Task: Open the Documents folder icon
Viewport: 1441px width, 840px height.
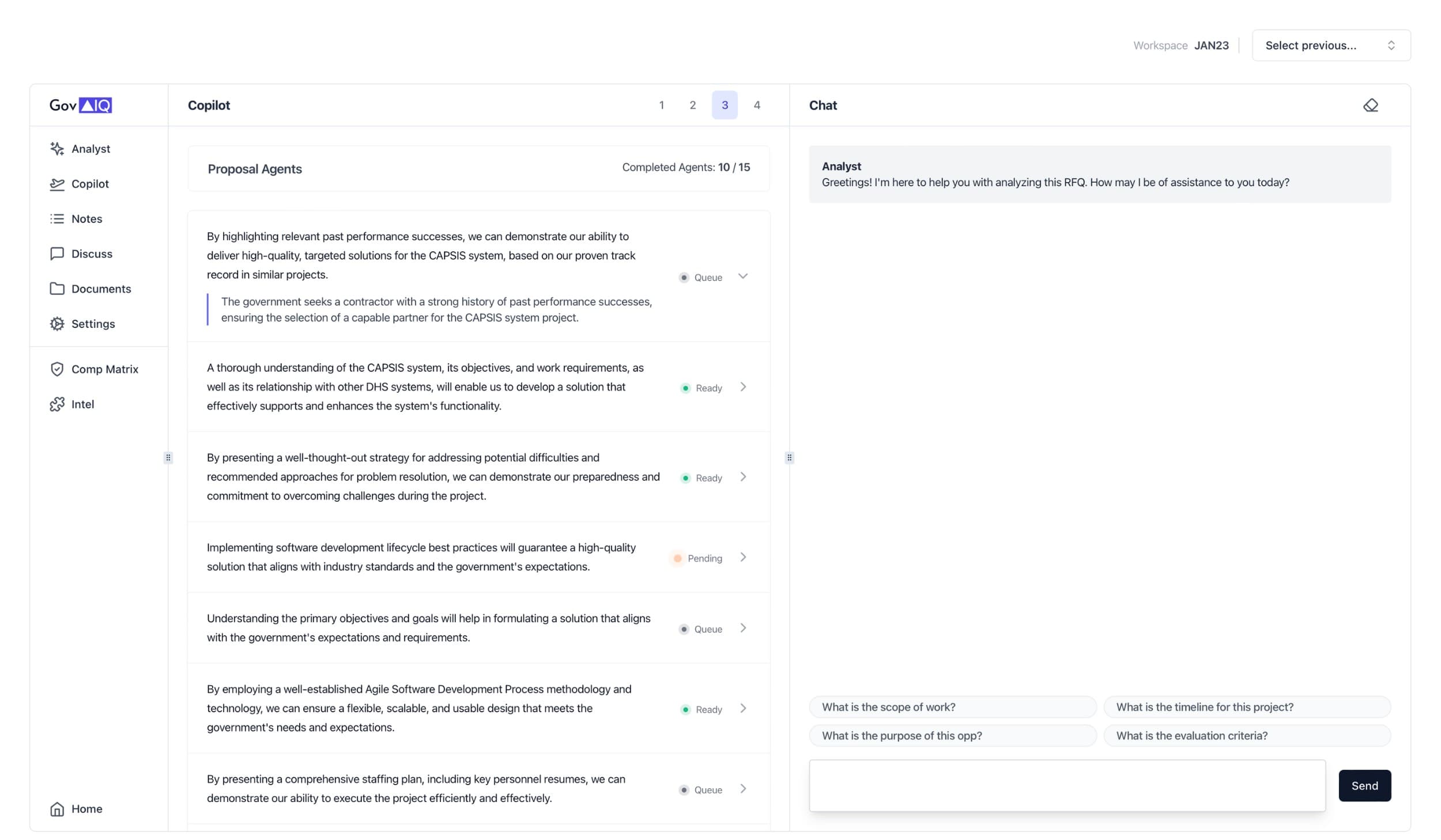Action: 56,289
